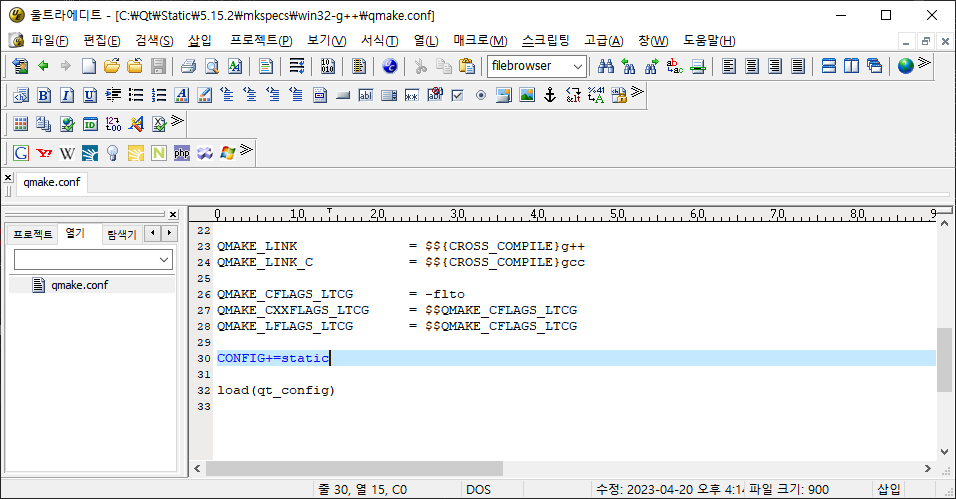Click the binoculars Find icon
956x499 pixels.
[605, 66]
